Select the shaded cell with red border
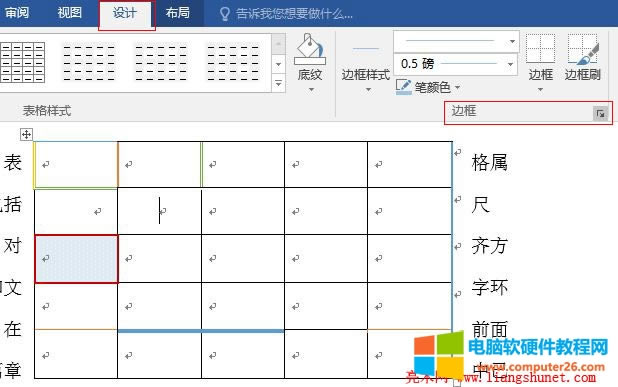The width and height of the screenshot is (618, 387). [76, 259]
